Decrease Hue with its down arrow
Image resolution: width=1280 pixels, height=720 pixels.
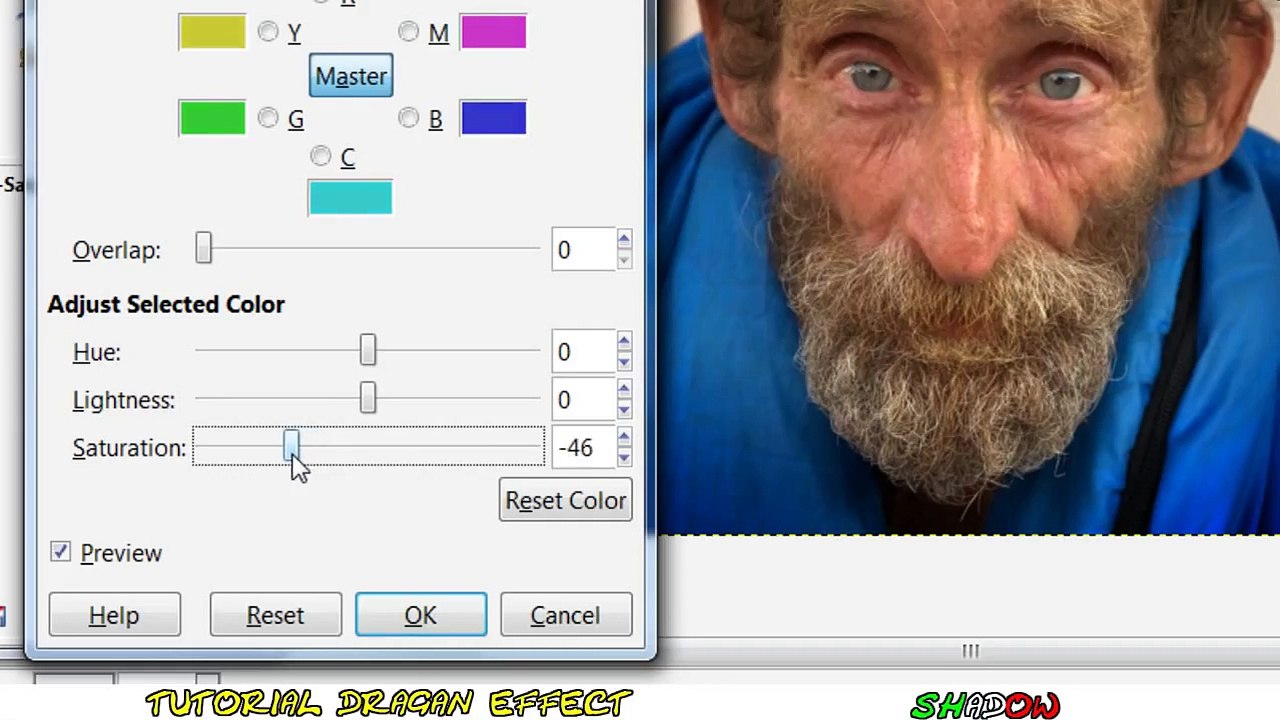pyautogui.click(x=624, y=362)
